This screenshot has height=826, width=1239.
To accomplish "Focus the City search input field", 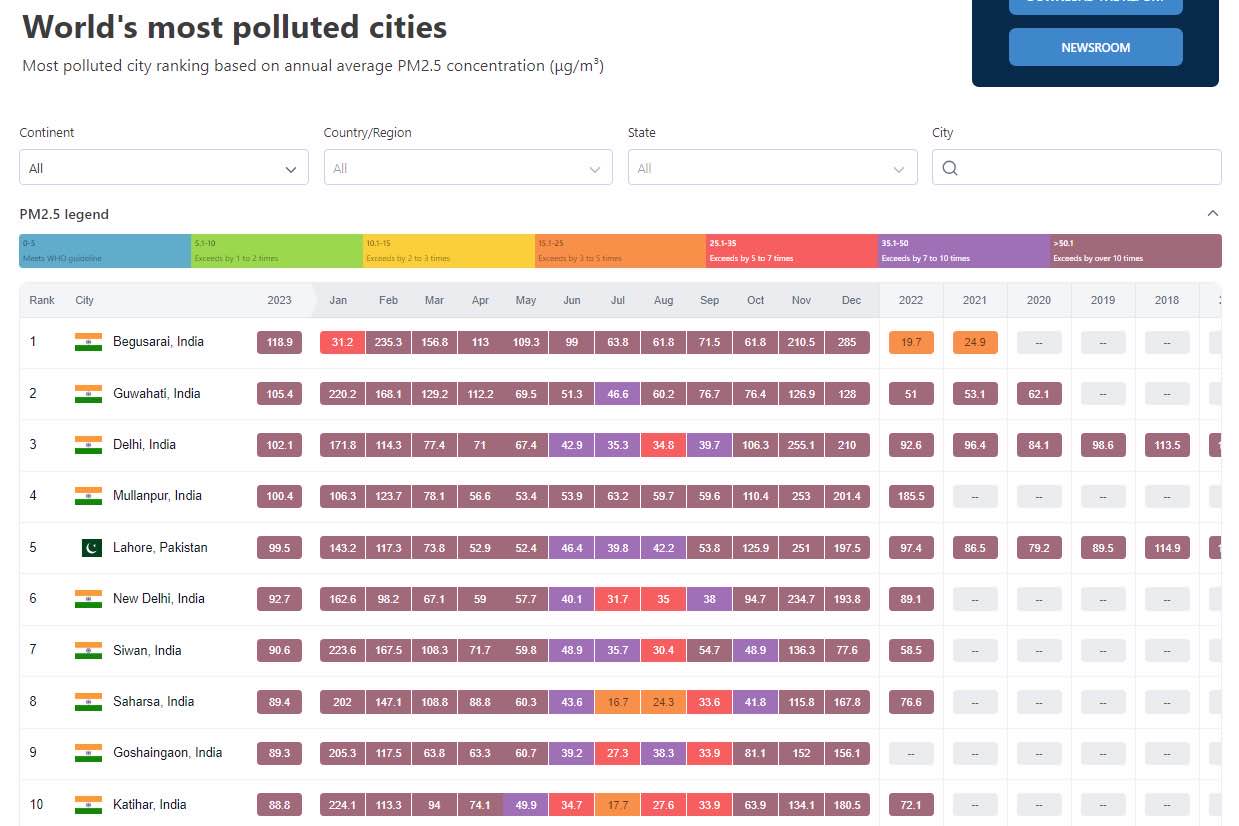I will pyautogui.click(x=1077, y=168).
